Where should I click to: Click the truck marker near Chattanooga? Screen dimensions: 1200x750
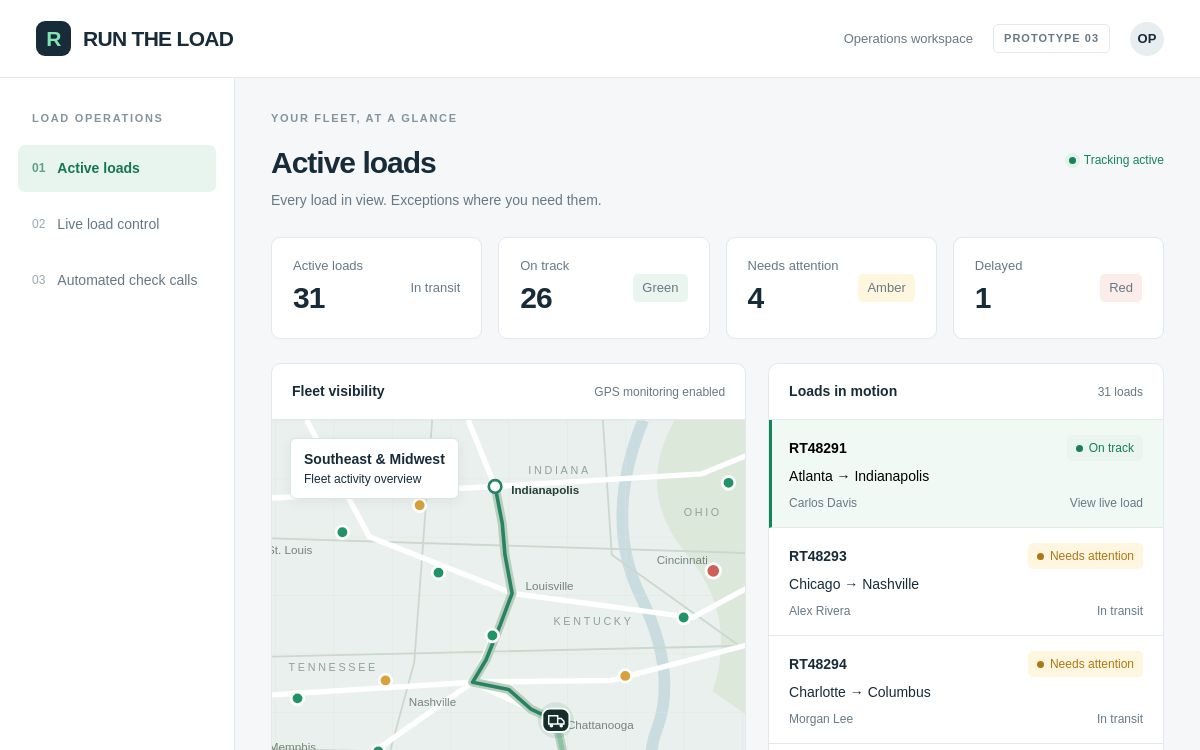tap(556, 720)
